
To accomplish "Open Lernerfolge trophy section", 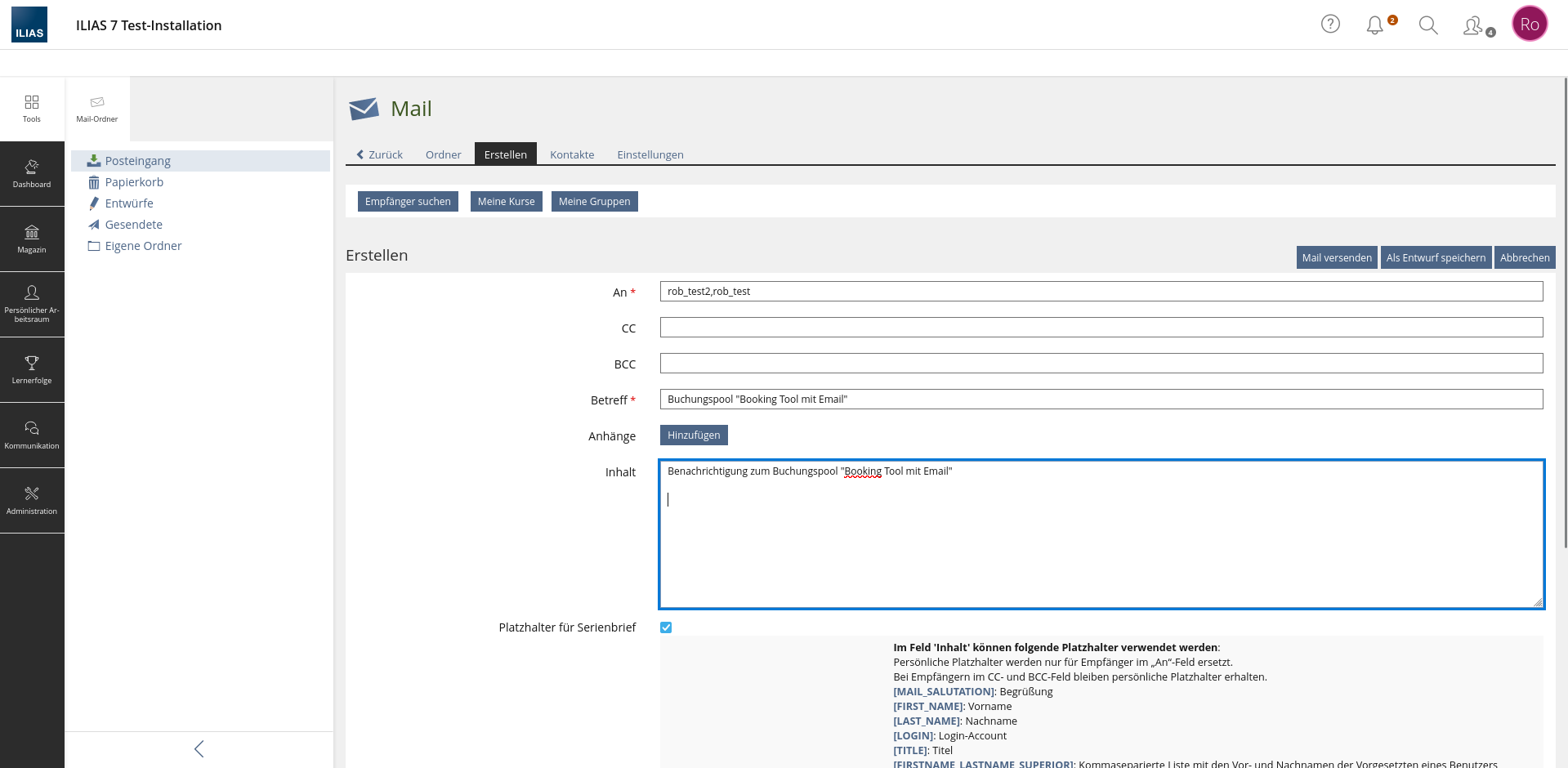I will pos(32,370).
